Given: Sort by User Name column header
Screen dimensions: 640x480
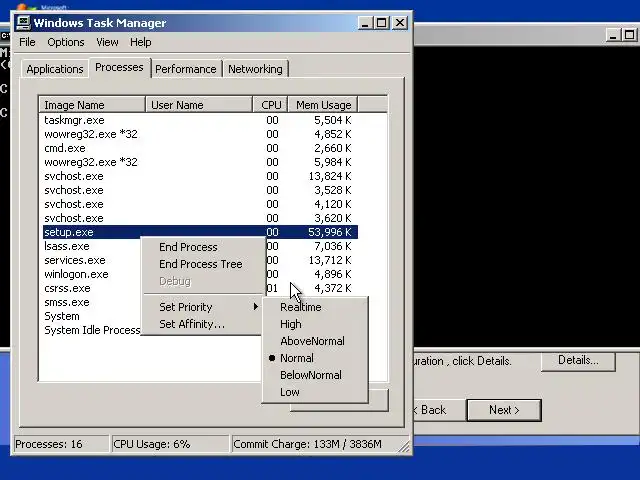Looking at the screenshot, I should pyautogui.click(x=199, y=105).
